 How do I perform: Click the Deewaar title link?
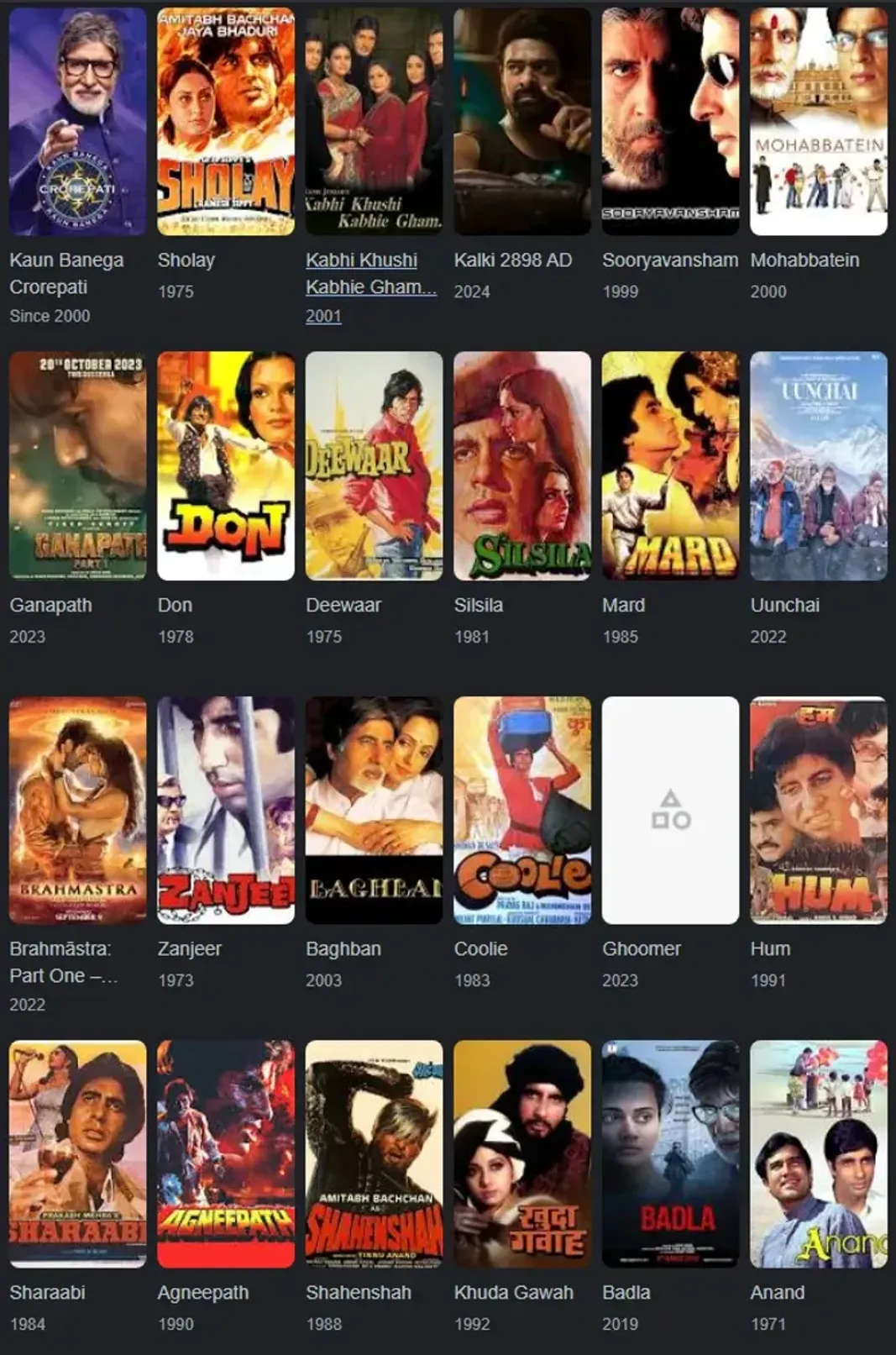(343, 605)
